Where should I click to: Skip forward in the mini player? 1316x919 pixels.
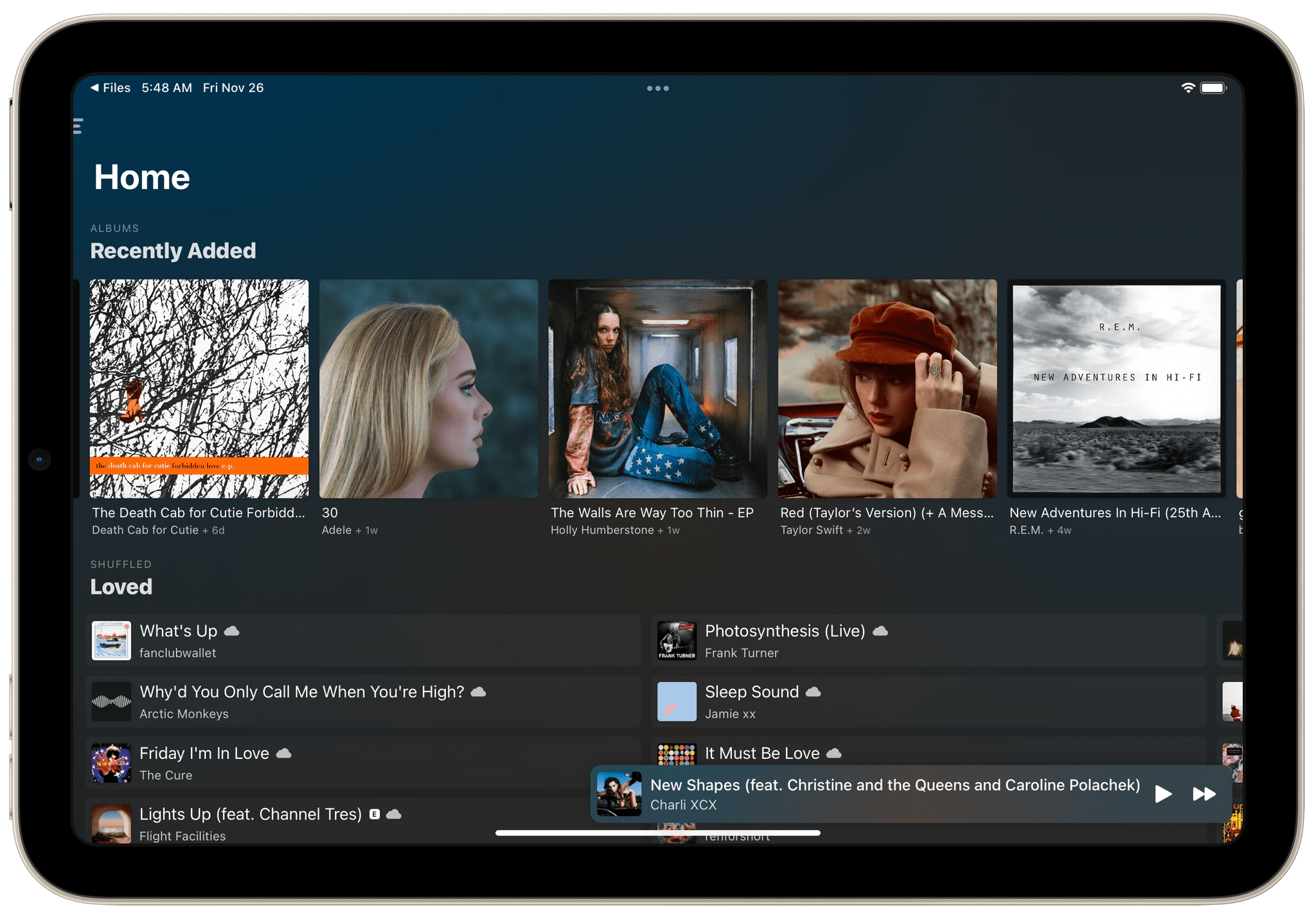tap(1204, 794)
